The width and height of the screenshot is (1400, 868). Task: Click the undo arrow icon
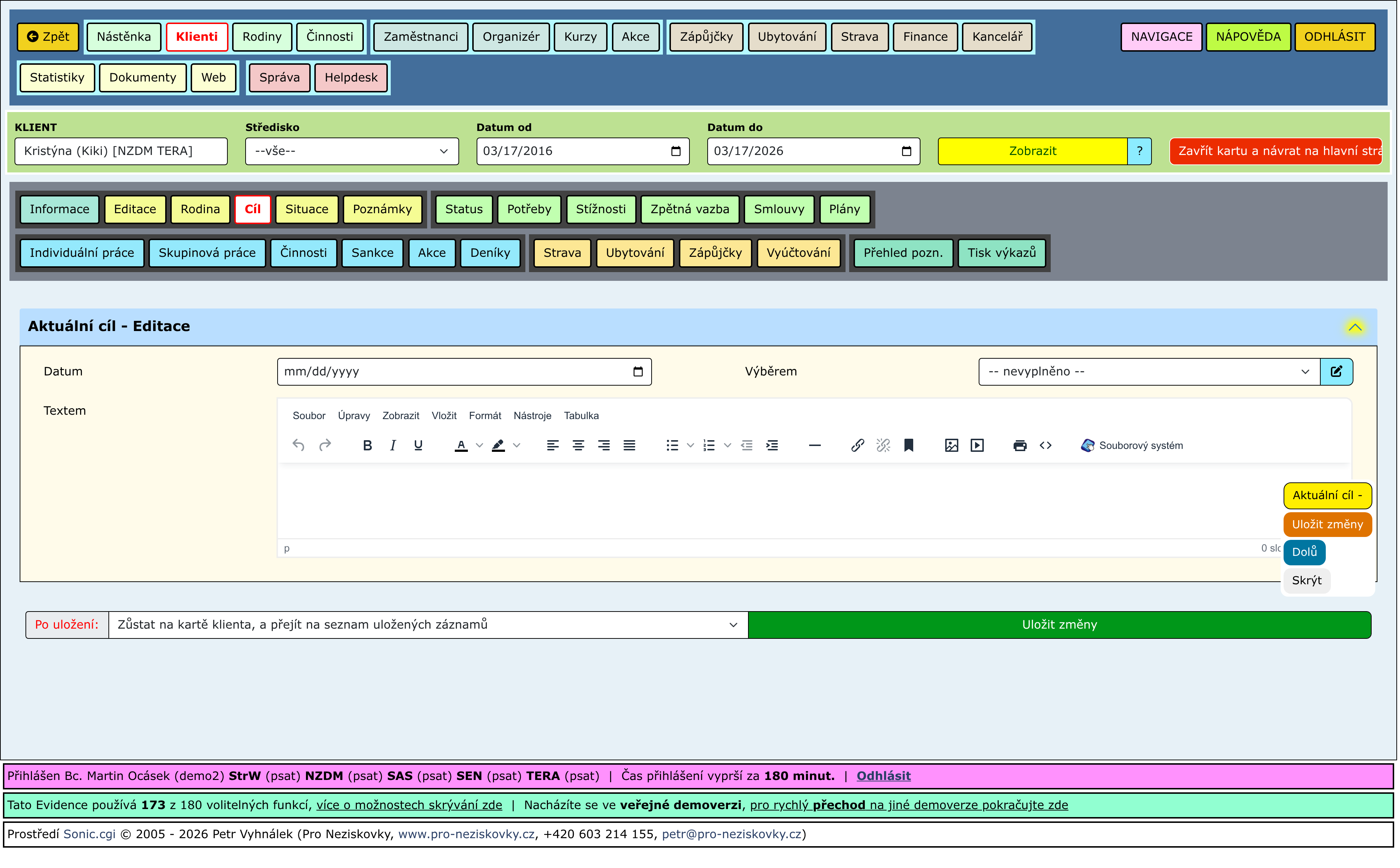click(298, 446)
